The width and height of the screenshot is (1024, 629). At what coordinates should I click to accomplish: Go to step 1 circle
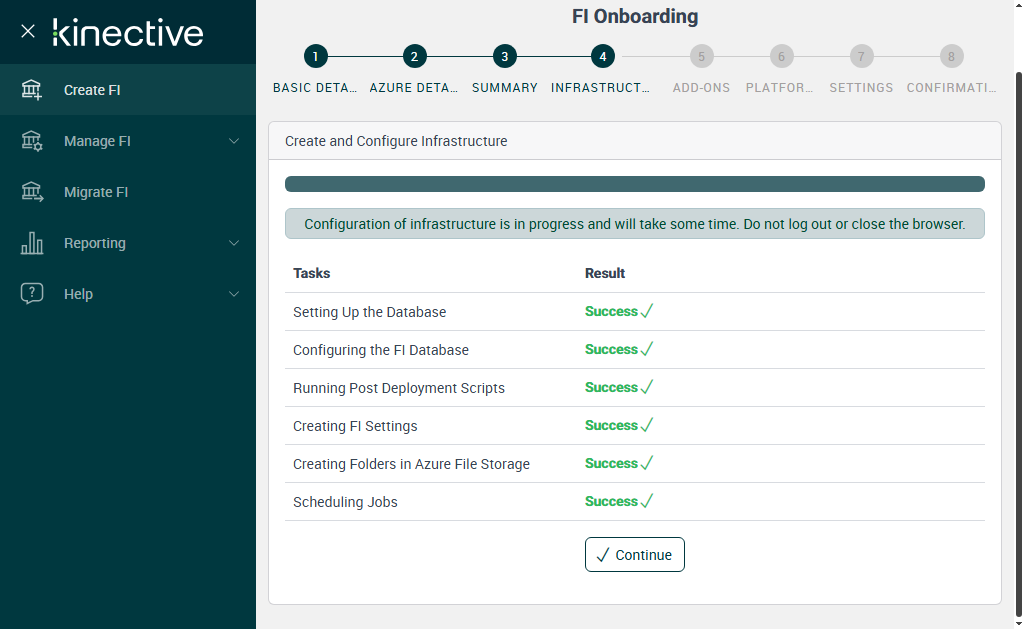click(315, 56)
